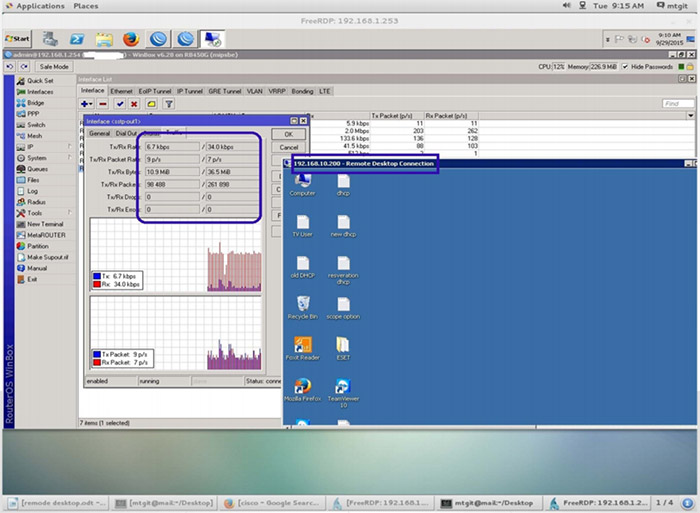The width and height of the screenshot is (700, 513).
Task: Toggle the Hide Passwords checkbox
Action: pos(625,67)
